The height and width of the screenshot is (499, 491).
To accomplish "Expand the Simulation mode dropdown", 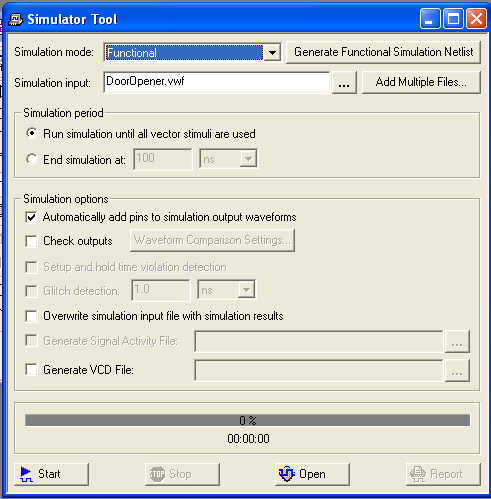I will point(272,53).
